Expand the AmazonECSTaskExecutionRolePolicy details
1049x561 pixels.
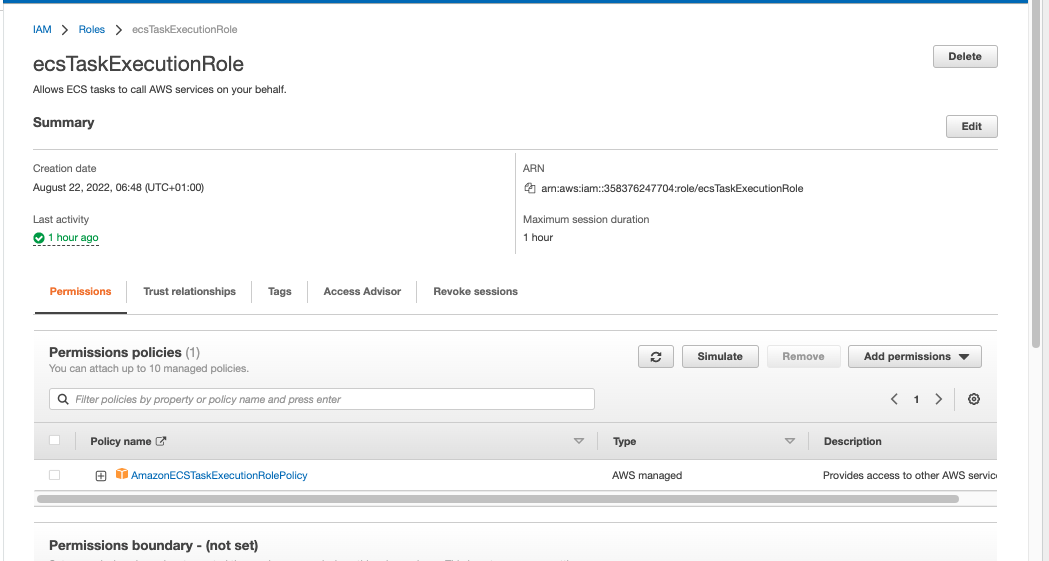pyautogui.click(x=101, y=475)
